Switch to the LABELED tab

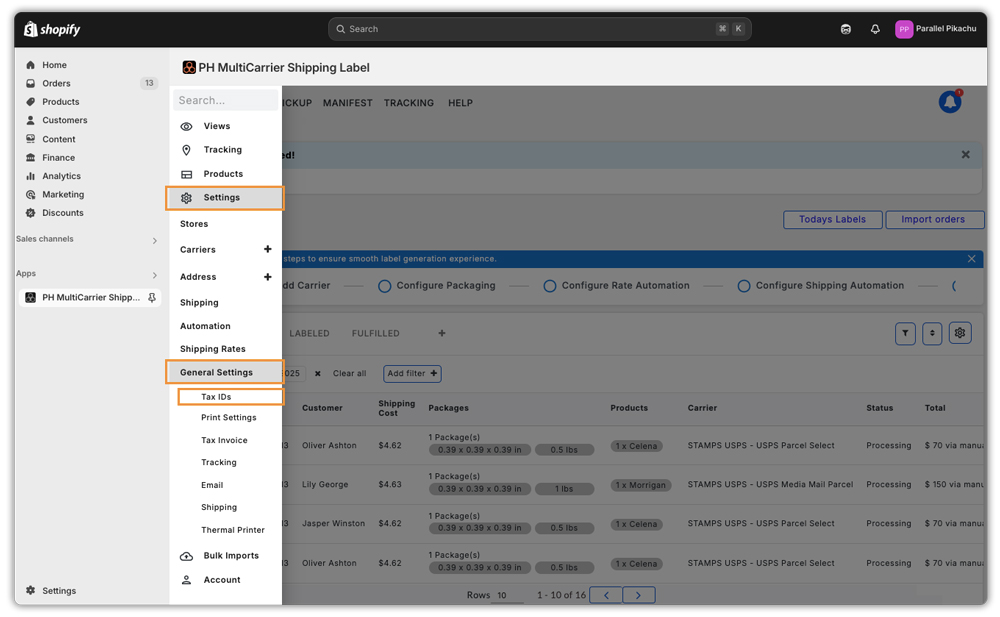coord(309,334)
